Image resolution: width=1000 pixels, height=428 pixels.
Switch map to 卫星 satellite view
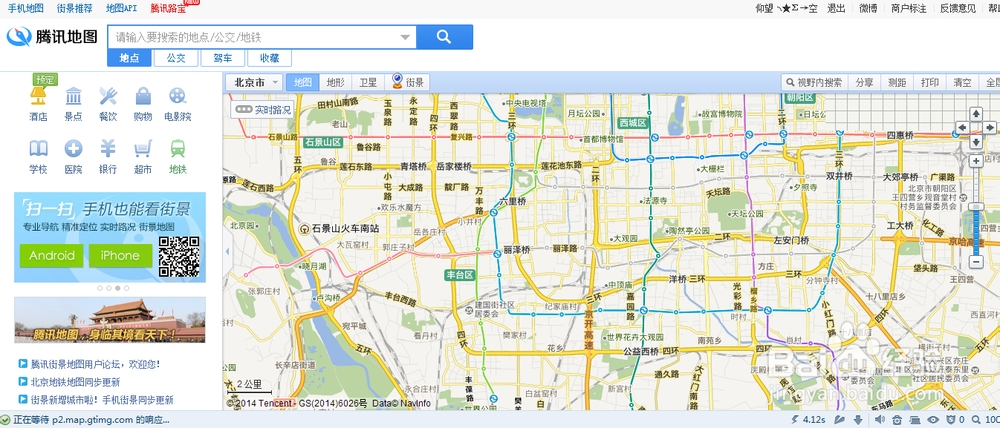coord(368,82)
